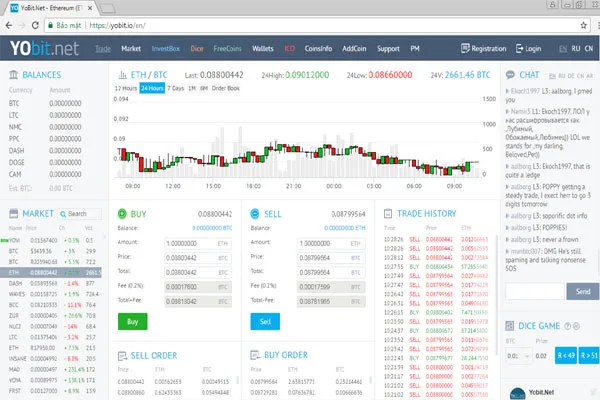
Task: Bookmark this page with the star icon
Action: tap(584, 26)
